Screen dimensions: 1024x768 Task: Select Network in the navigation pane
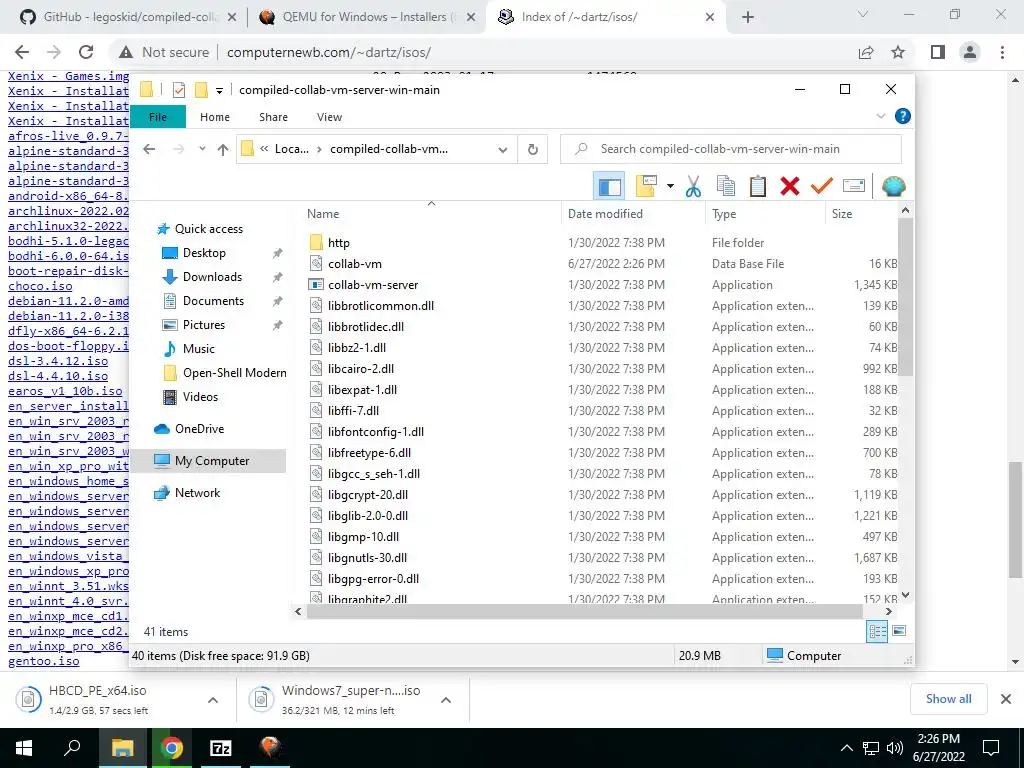[197, 493]
